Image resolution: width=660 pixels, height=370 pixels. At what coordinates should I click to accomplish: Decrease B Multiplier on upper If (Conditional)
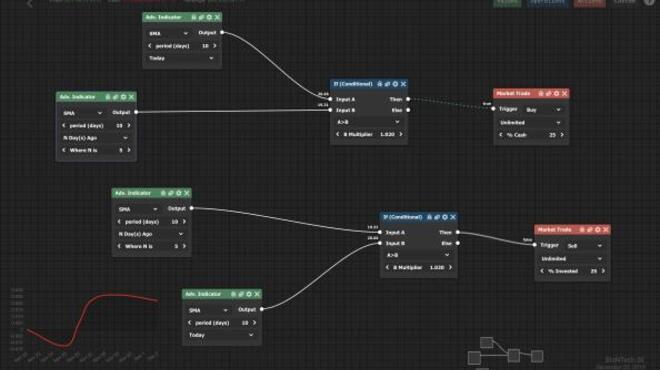click(338, 134)
